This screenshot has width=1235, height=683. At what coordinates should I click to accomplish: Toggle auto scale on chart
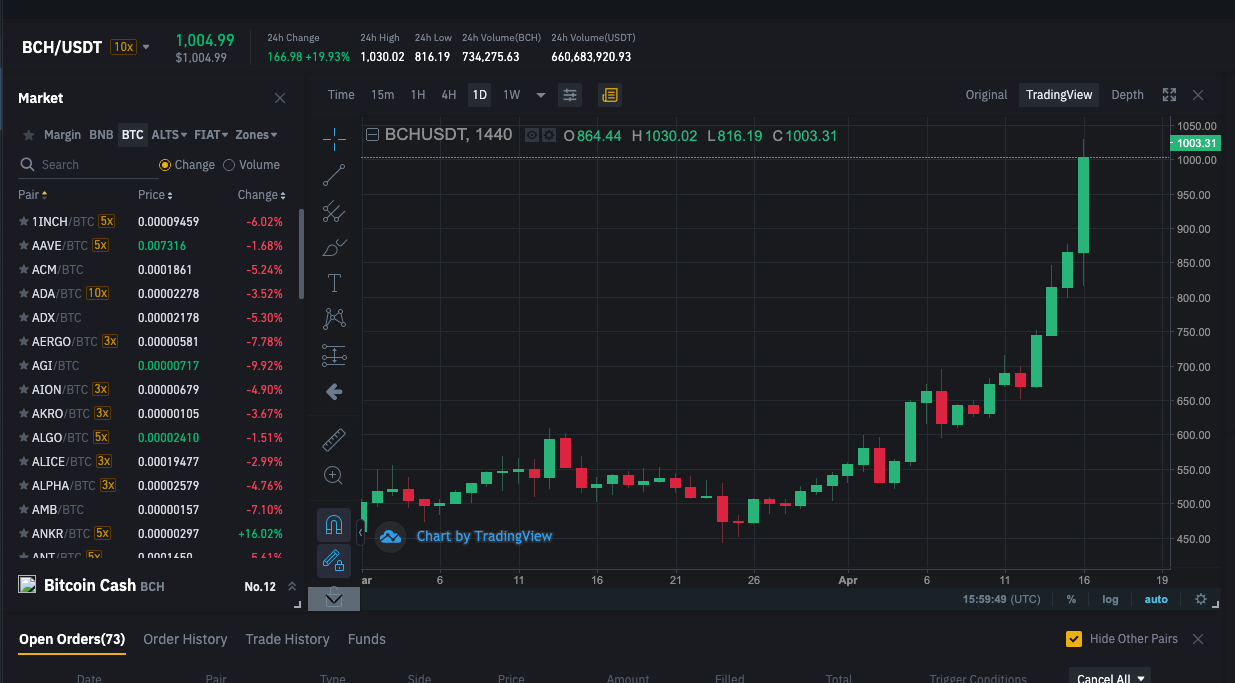(1156, 599)
